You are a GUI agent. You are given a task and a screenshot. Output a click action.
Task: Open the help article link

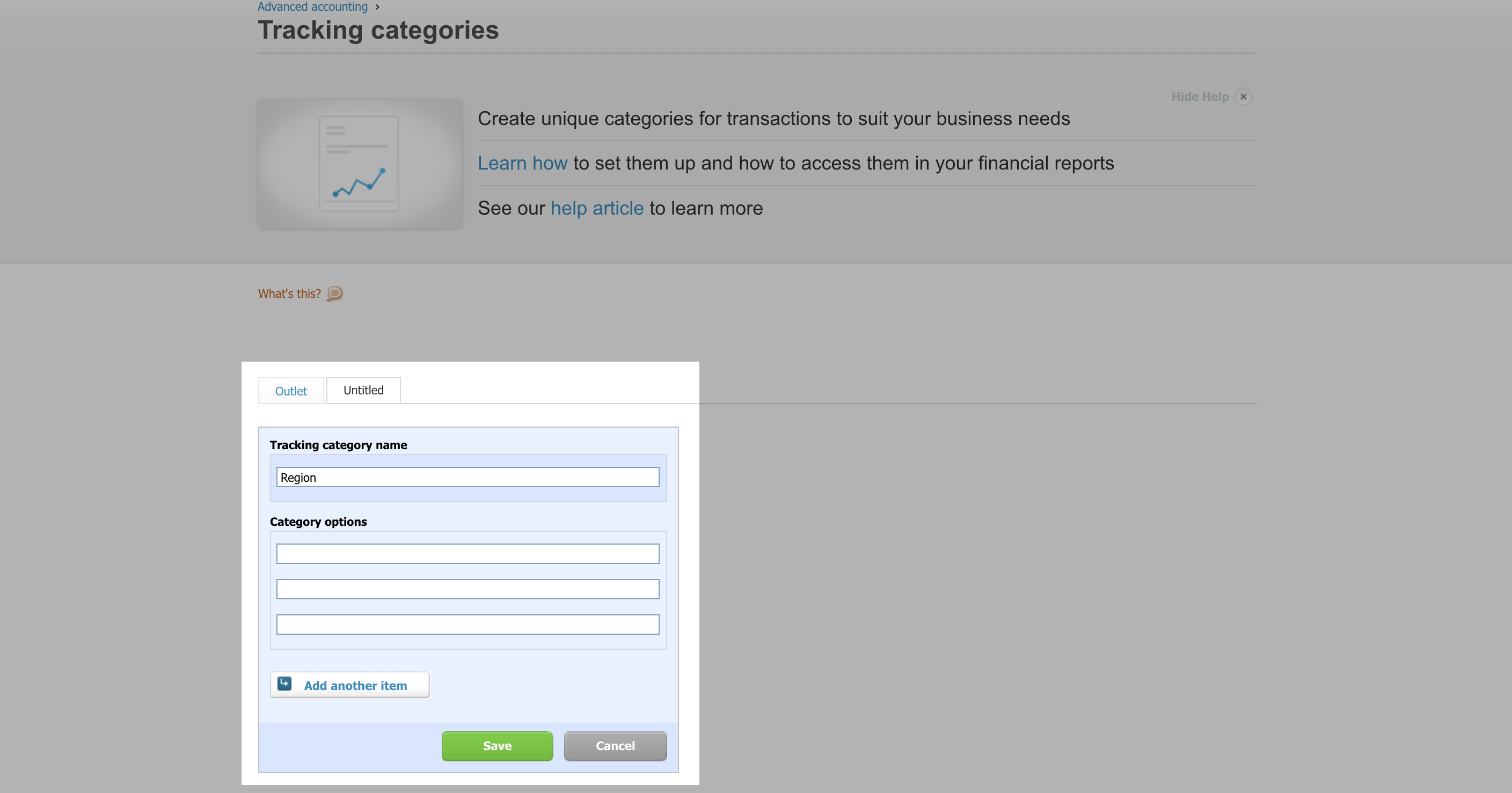point(596,208)
